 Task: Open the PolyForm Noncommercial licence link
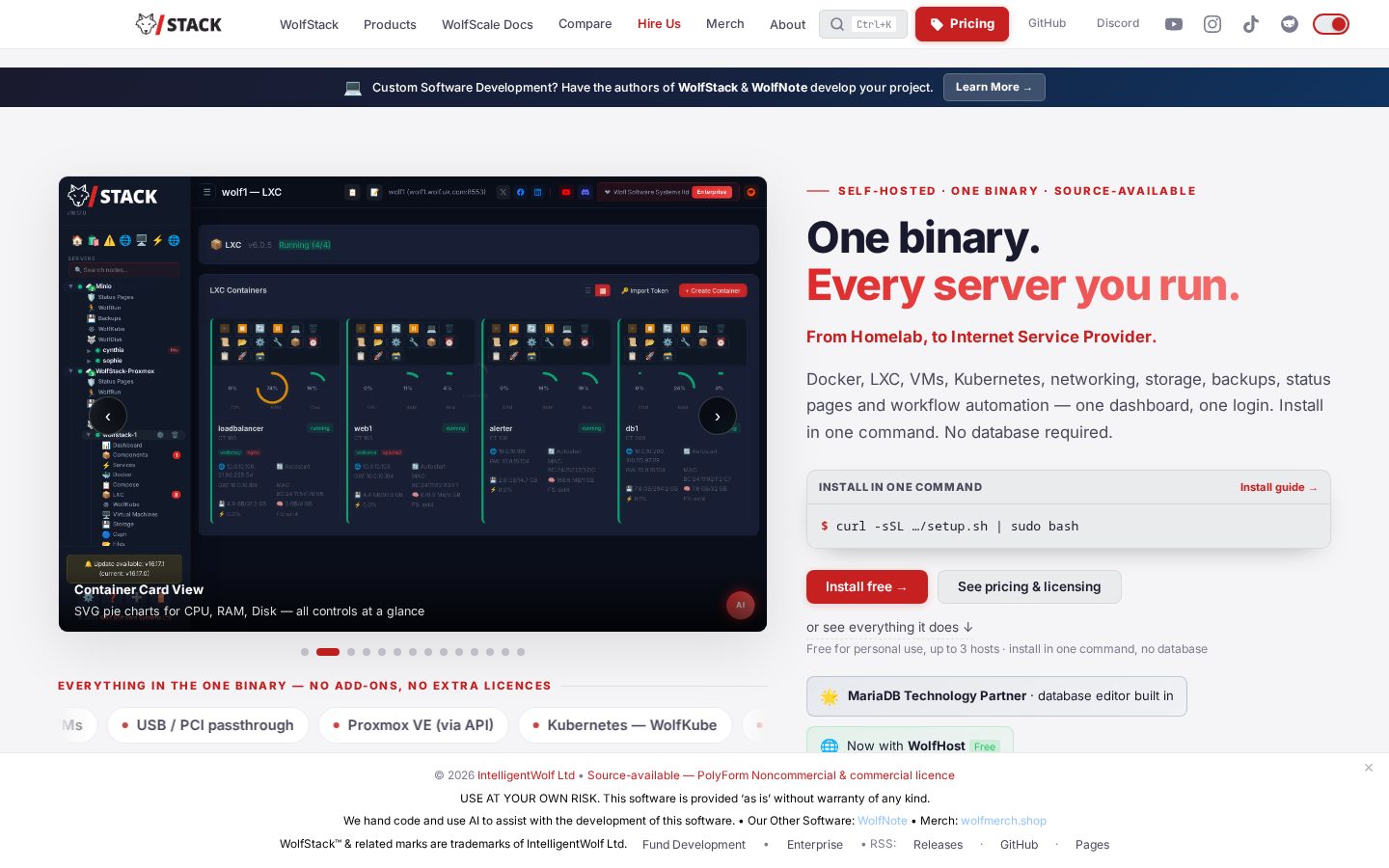click(771, 775)
